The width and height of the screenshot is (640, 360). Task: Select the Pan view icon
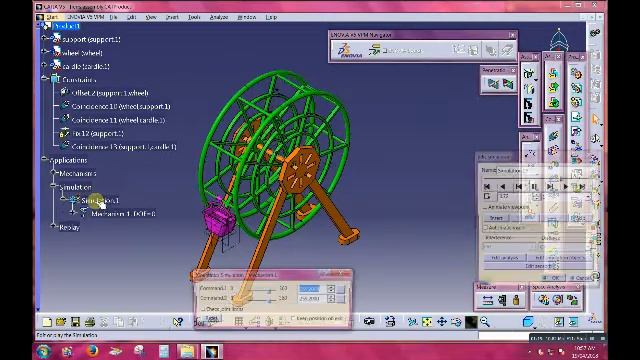point(442,322)
